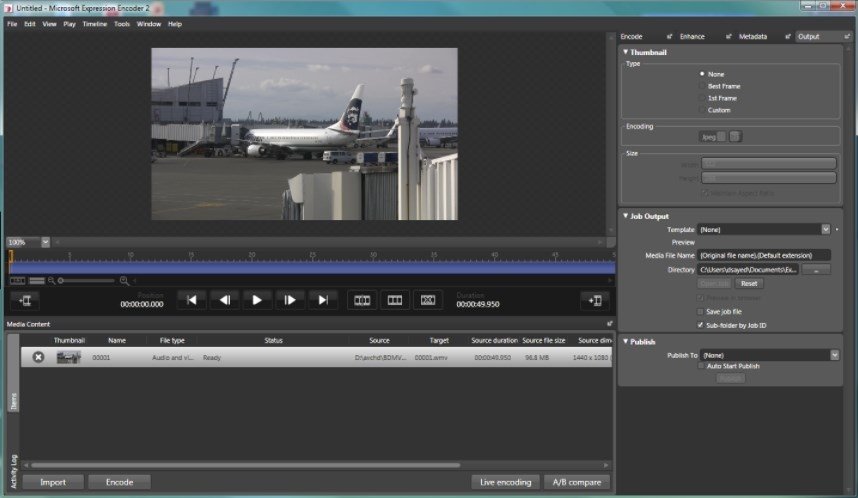Click the small dot beside Template dropdown

837,229
